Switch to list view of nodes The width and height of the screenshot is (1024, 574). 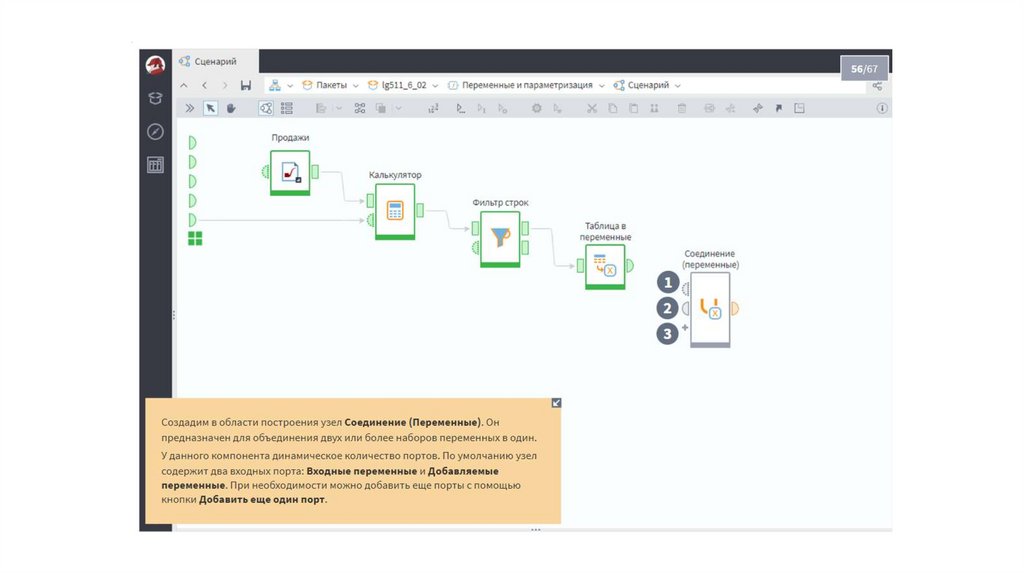click(x=287, y=108)
